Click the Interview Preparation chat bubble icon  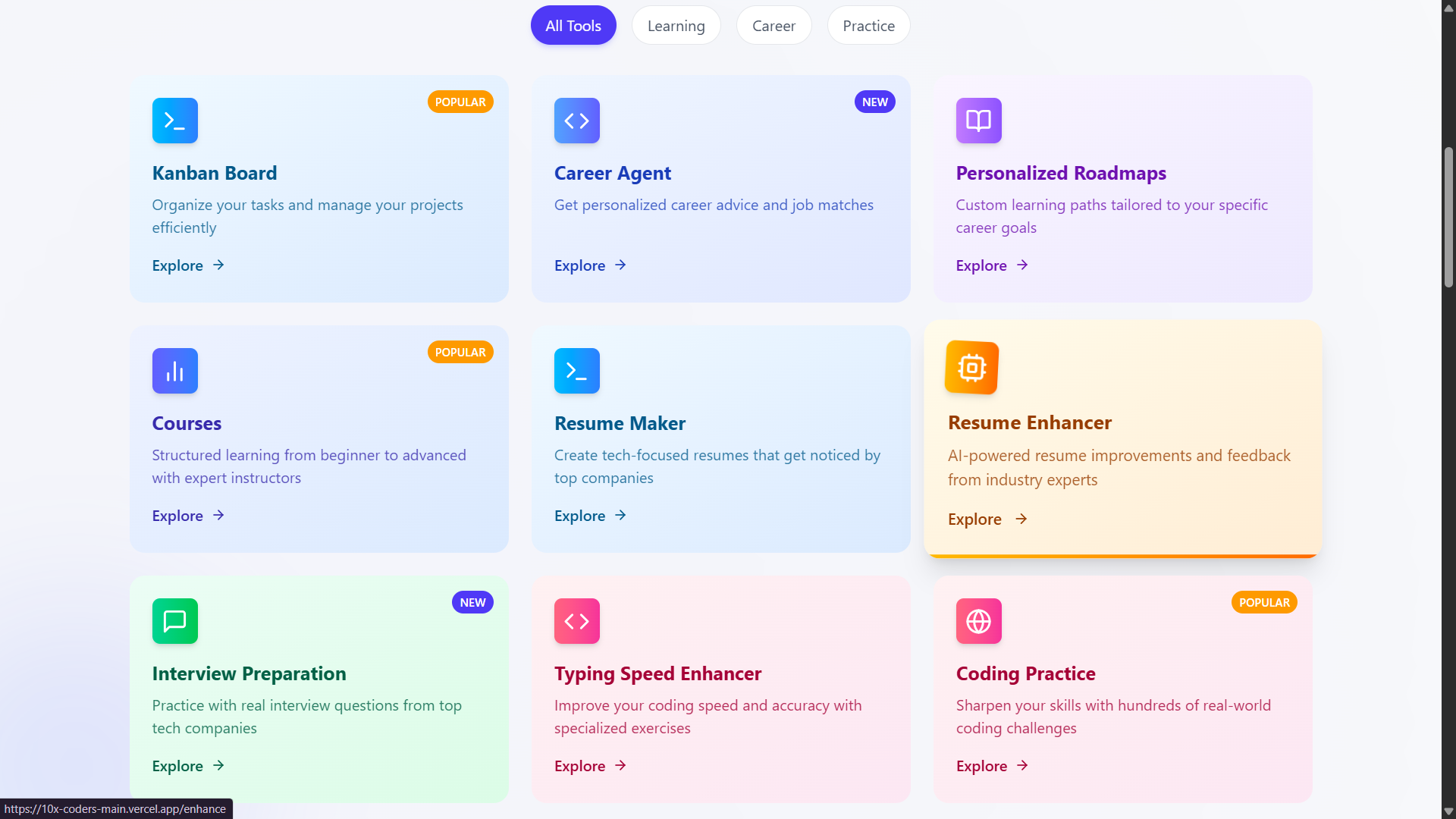[174, 621]
